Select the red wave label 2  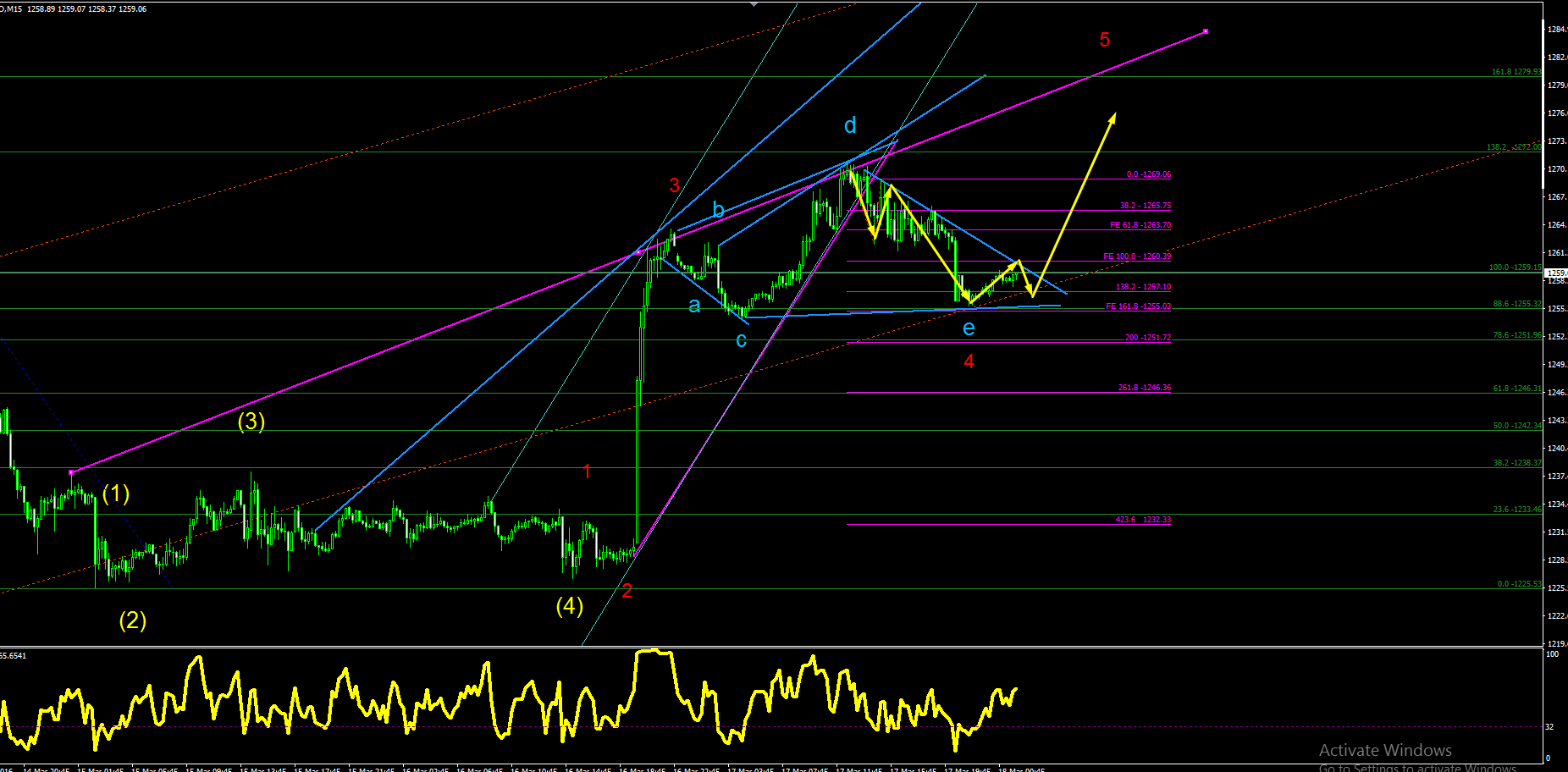[627, 591]
